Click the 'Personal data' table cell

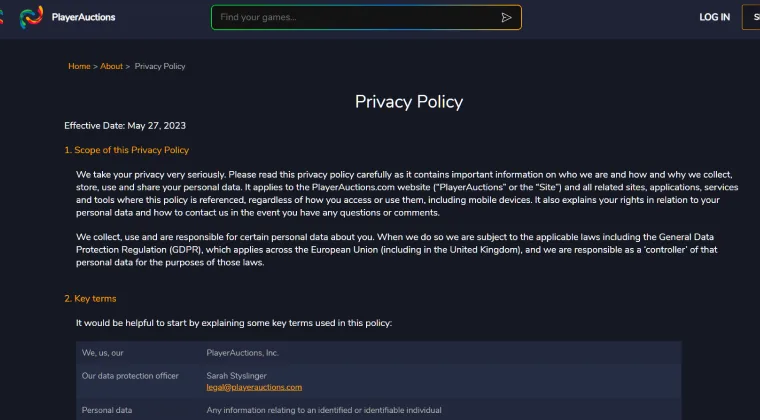[x=107, y=410]
